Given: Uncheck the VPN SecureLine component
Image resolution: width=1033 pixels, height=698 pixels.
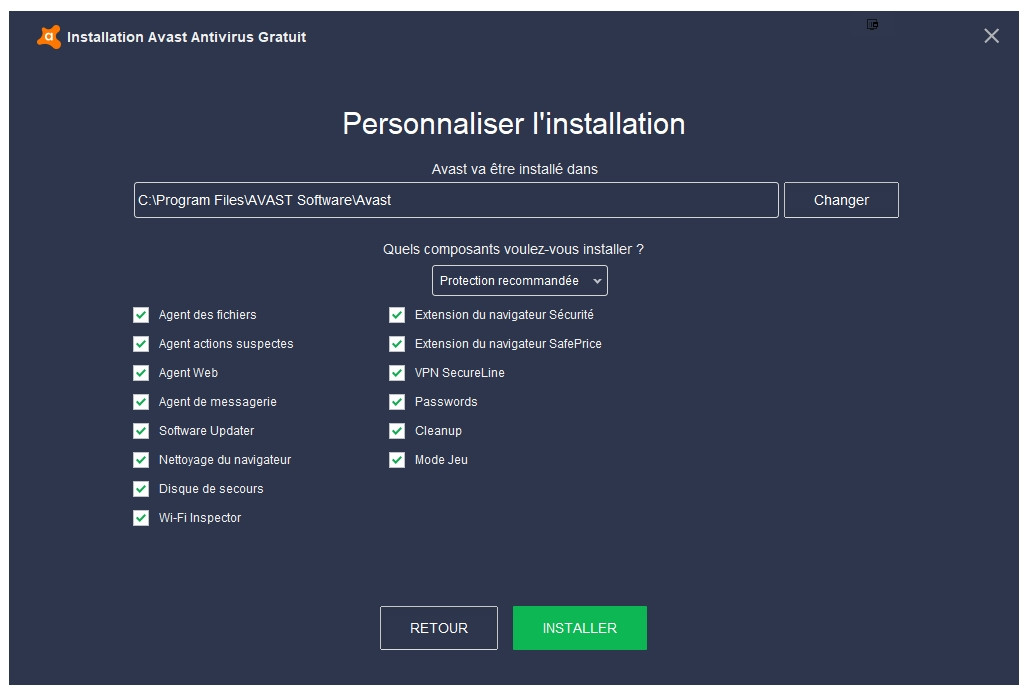Looking at the screenshot, I should click(397, 373).
